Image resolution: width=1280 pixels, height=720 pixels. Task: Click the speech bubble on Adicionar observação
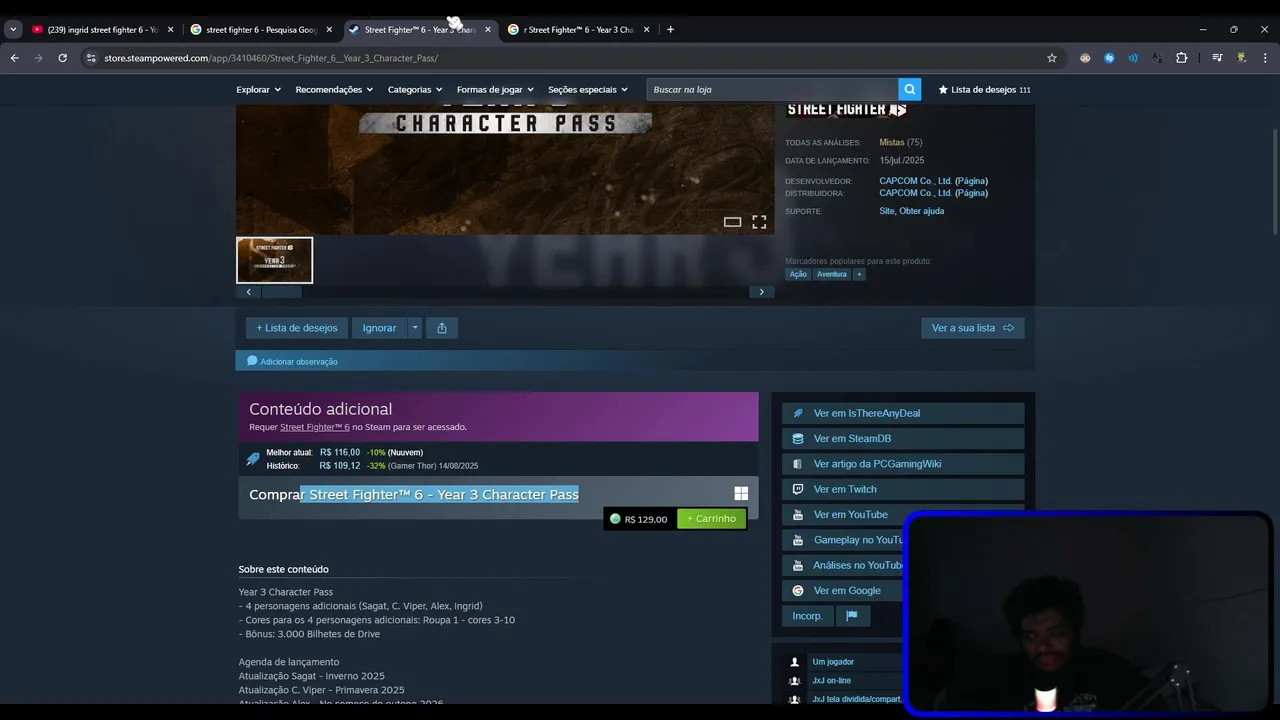[252, 361]
